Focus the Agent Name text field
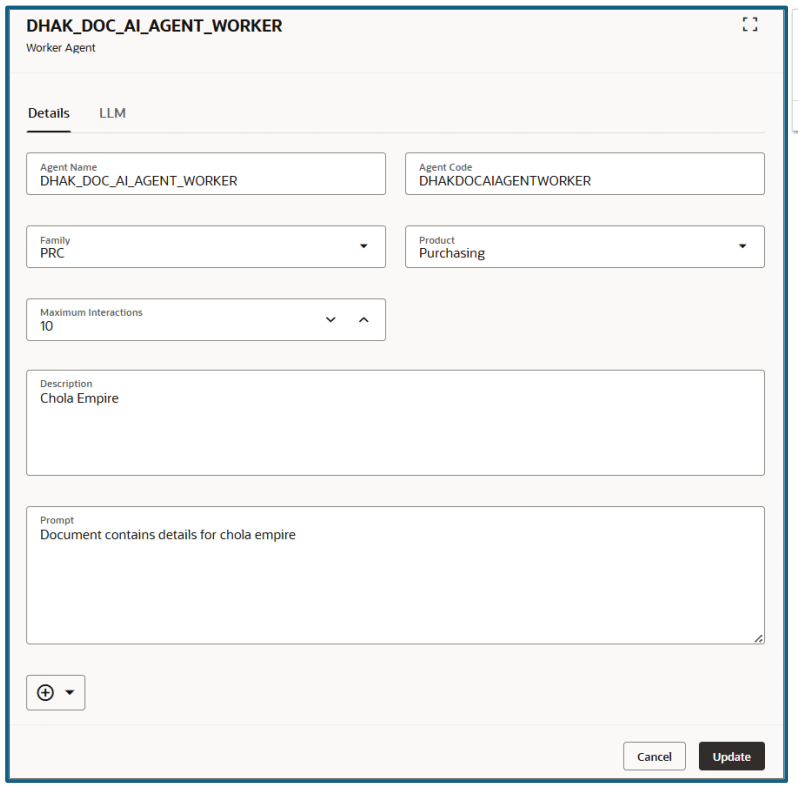 pos(205,181)
